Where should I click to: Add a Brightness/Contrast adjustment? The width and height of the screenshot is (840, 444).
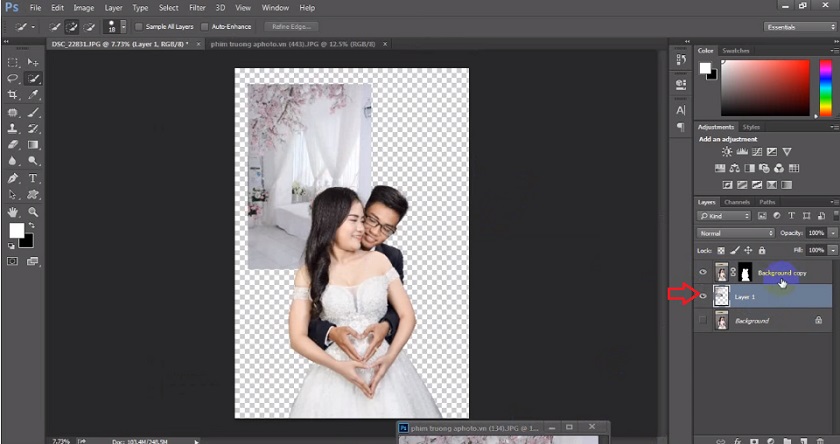pyautogui.click(x=727, y=152)
